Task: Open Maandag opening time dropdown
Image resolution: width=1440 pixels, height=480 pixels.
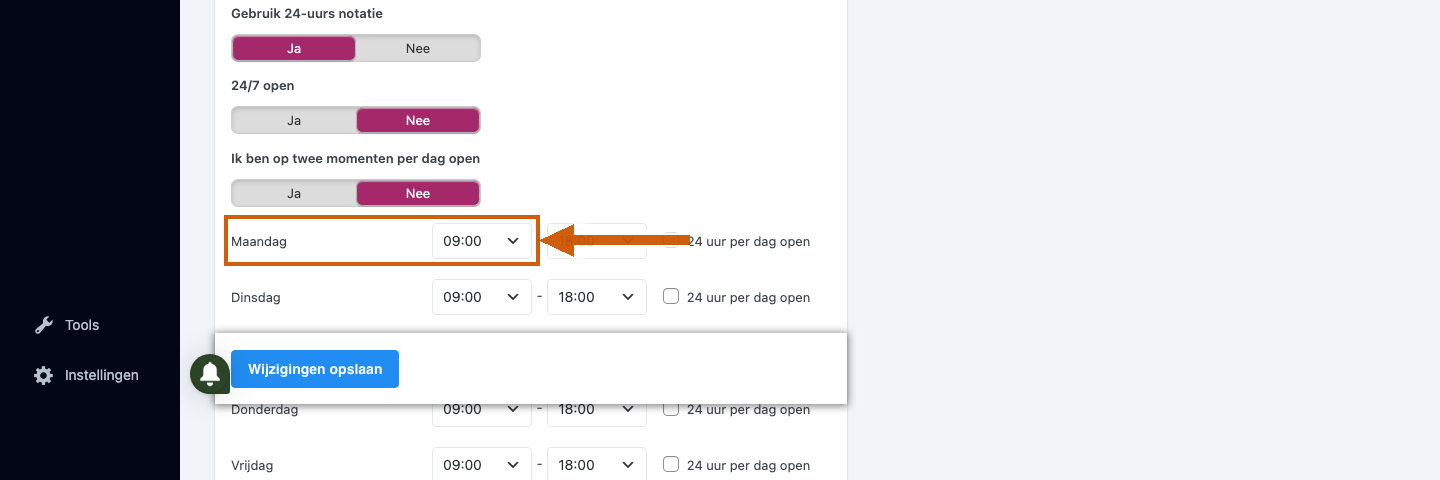Action: (x=482, y=241)
